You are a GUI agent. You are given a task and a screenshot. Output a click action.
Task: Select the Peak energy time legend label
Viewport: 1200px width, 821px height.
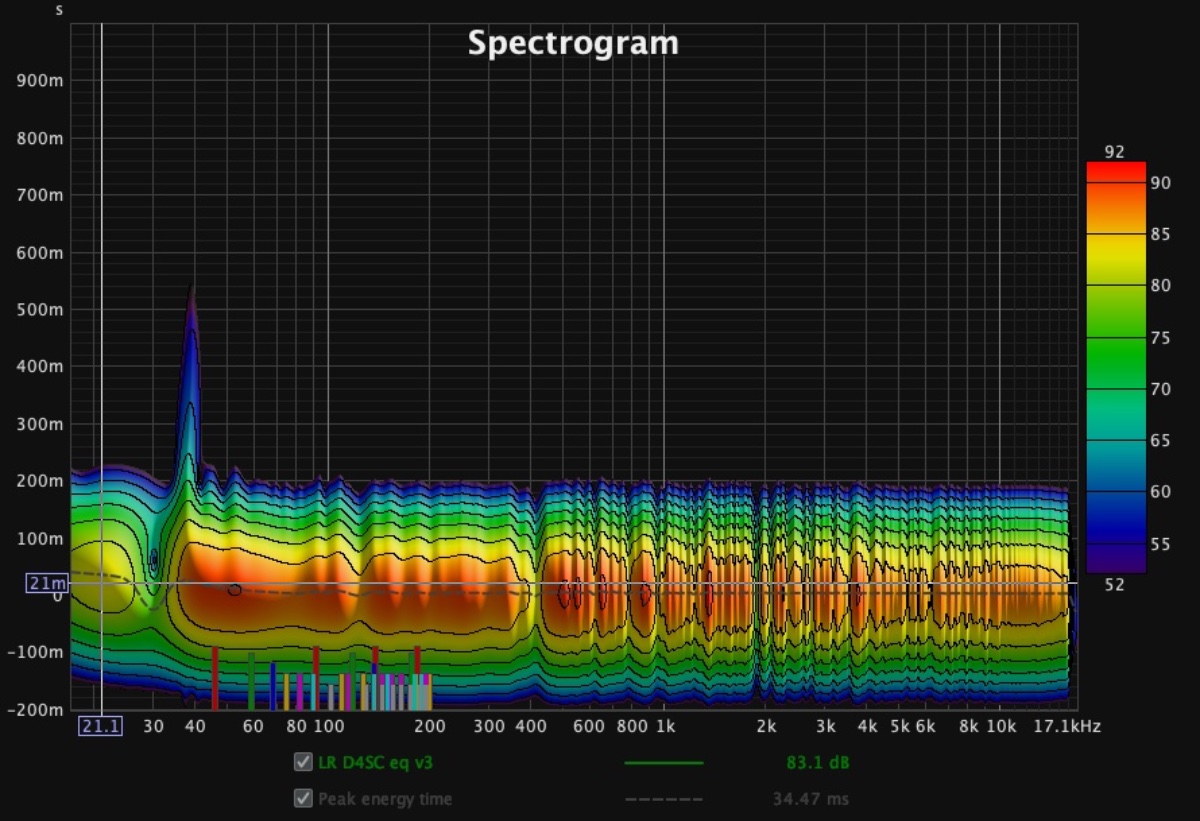click(x=384, y=799)
